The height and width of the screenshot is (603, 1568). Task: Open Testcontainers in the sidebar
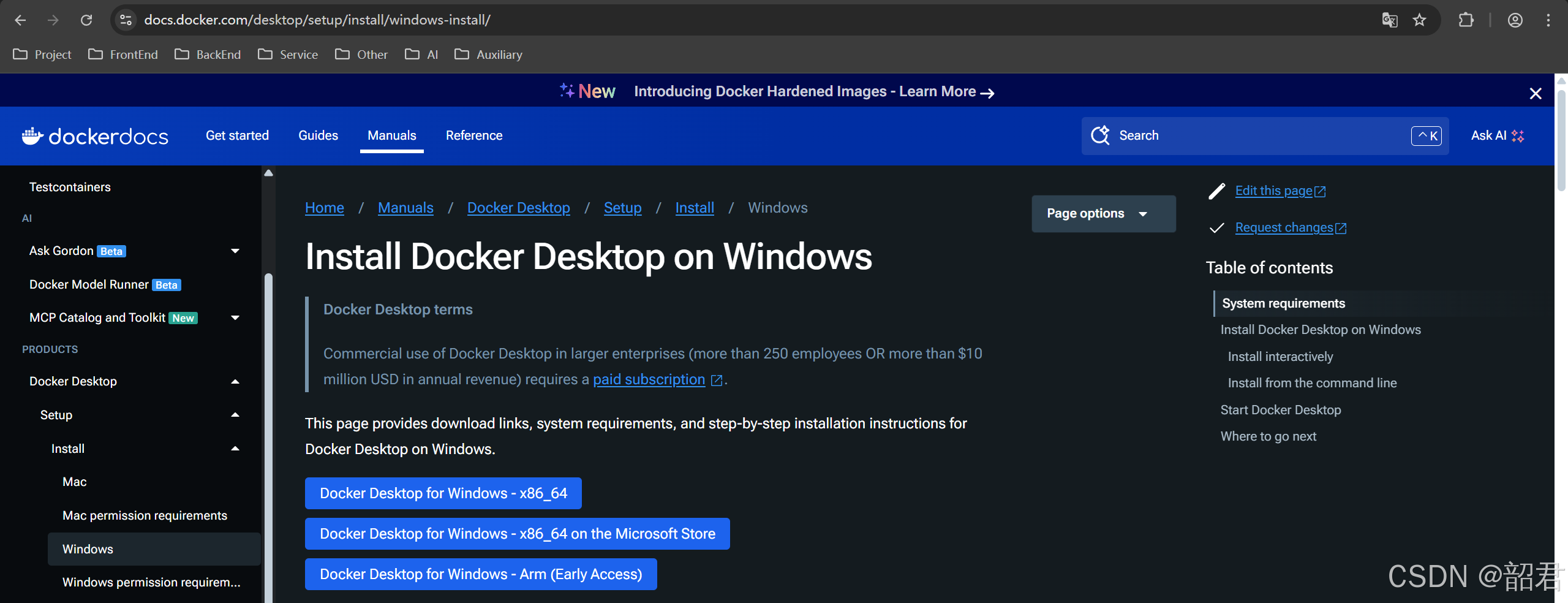tap(70, 187)
